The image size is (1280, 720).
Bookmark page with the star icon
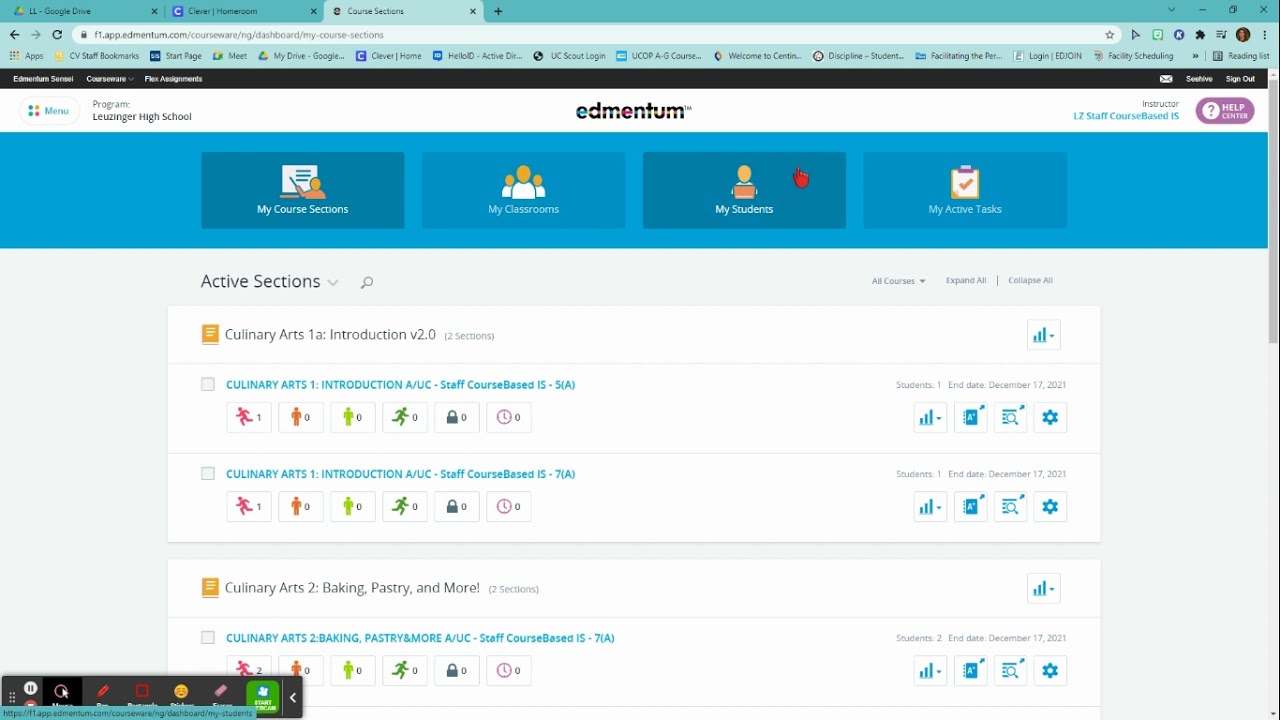1110,34
